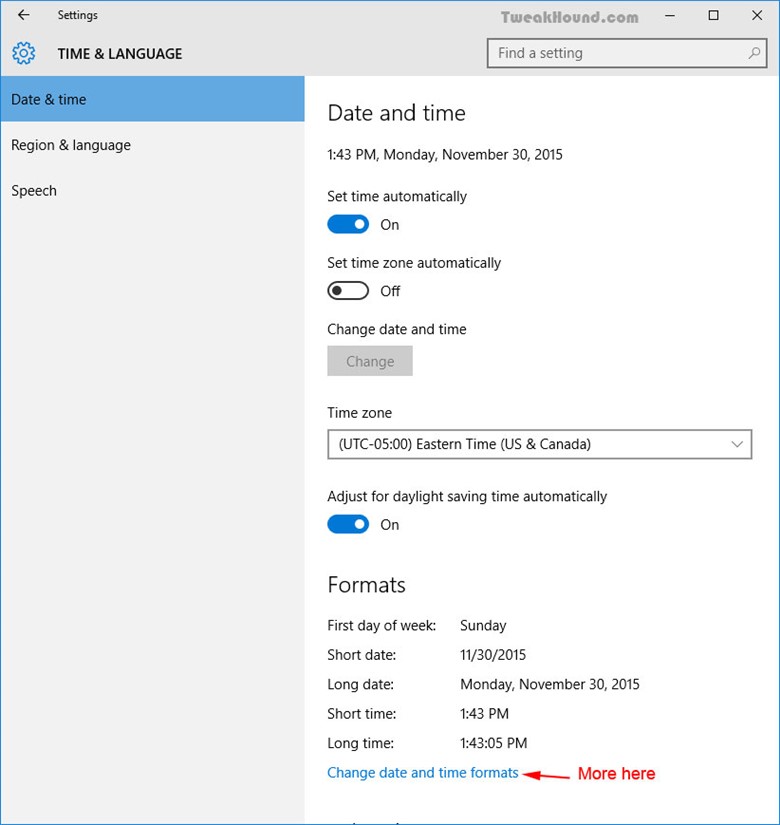The image size is (780, 825).
Task: Go to the Speech settings page
Action: (34, 191)
